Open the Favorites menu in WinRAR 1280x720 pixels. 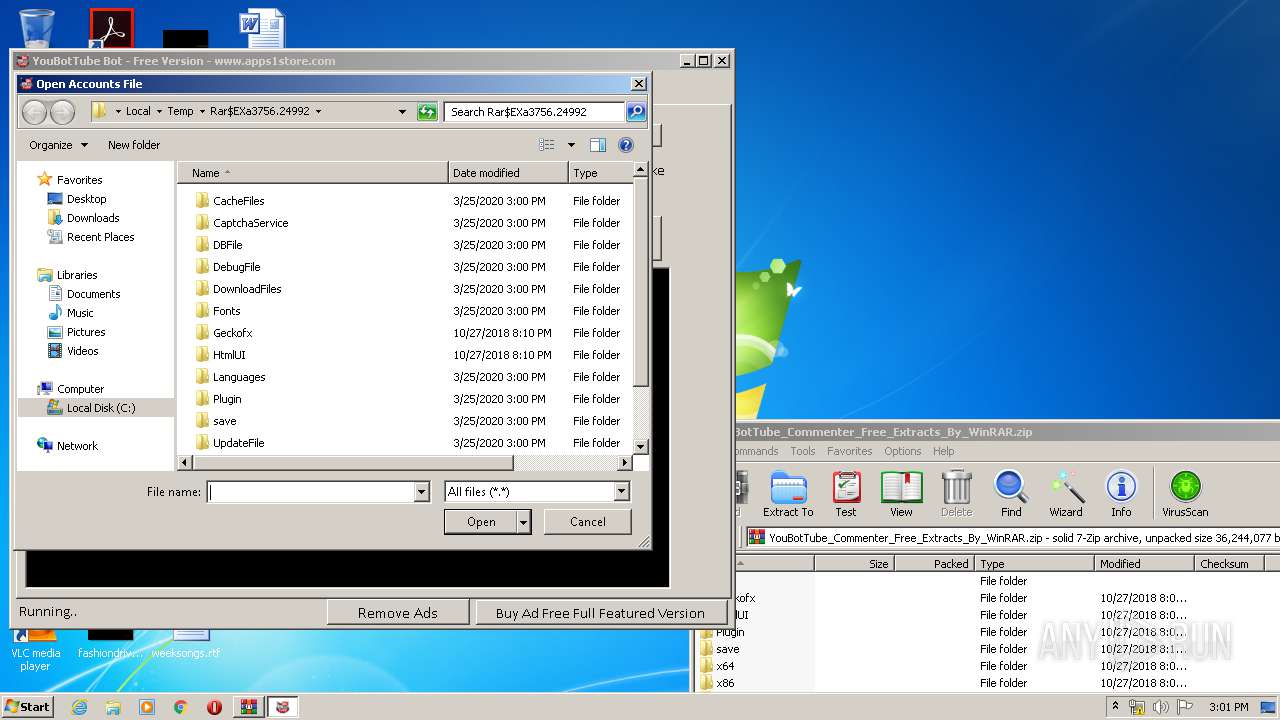point(849,451)
